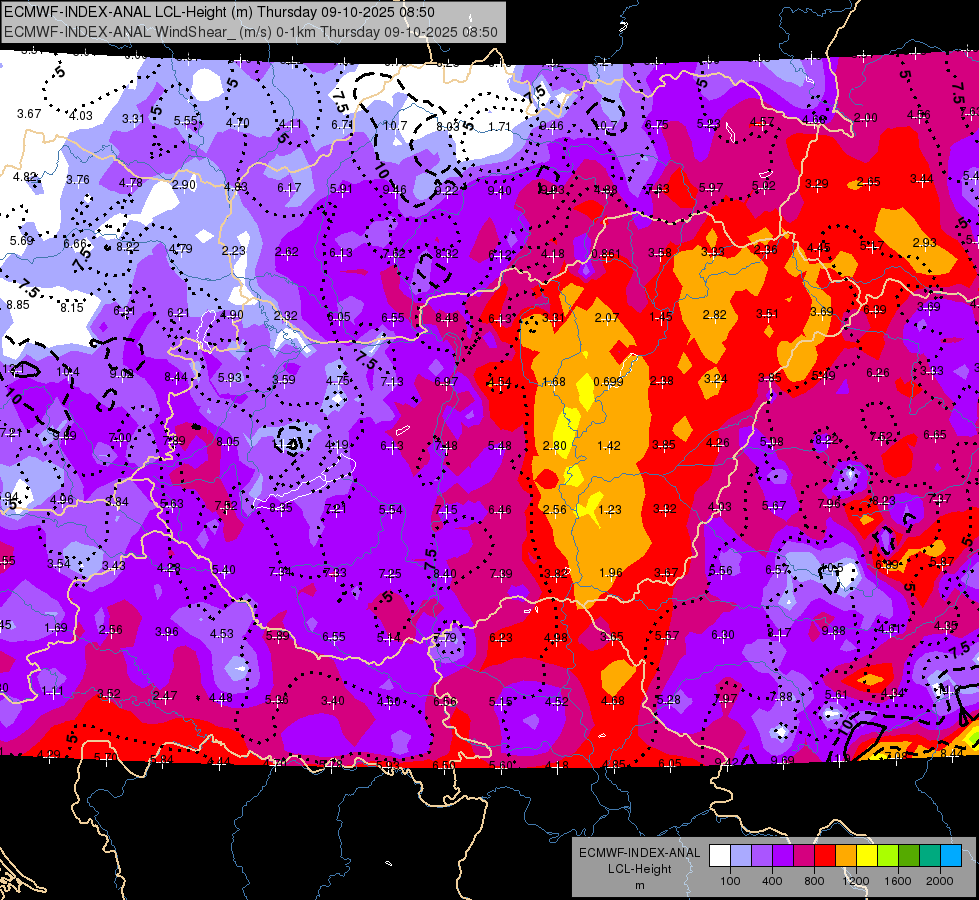Click the grid value '1.71'
Image resolution: width=979 pixels, height=900 pixels.
(x=499, y=127)
